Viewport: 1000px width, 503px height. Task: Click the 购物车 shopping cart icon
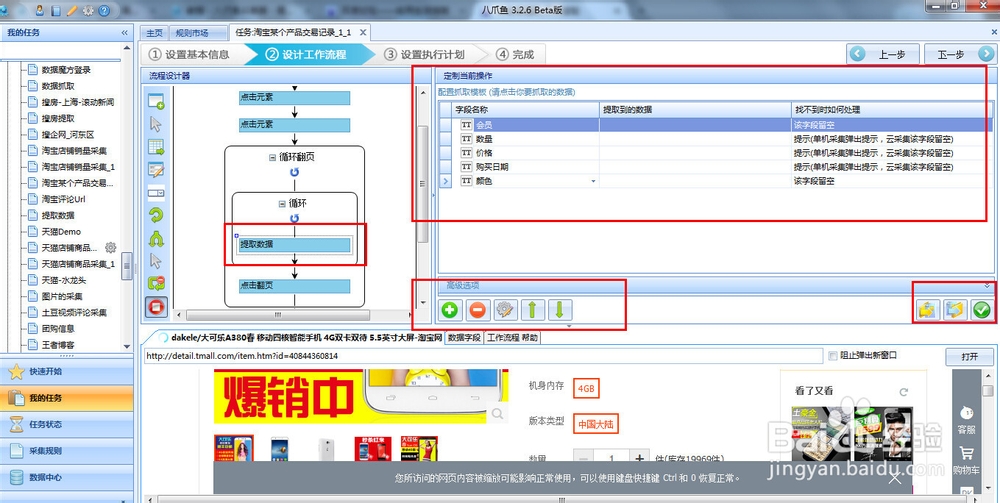click(966, 454)
